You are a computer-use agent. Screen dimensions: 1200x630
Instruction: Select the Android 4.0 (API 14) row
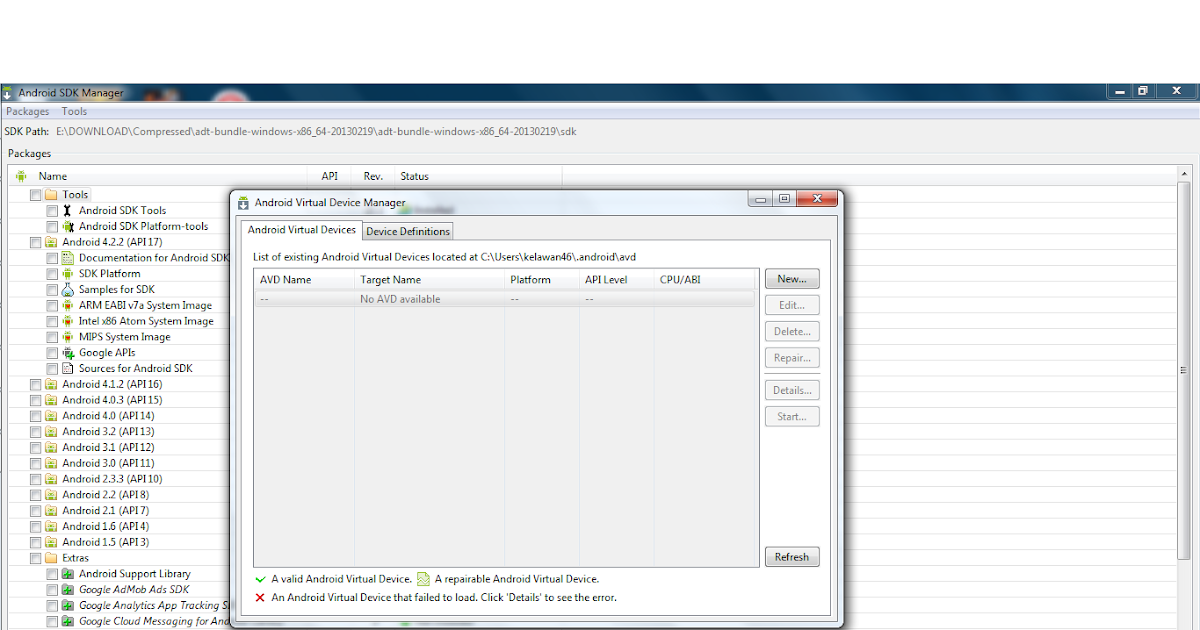108,416
